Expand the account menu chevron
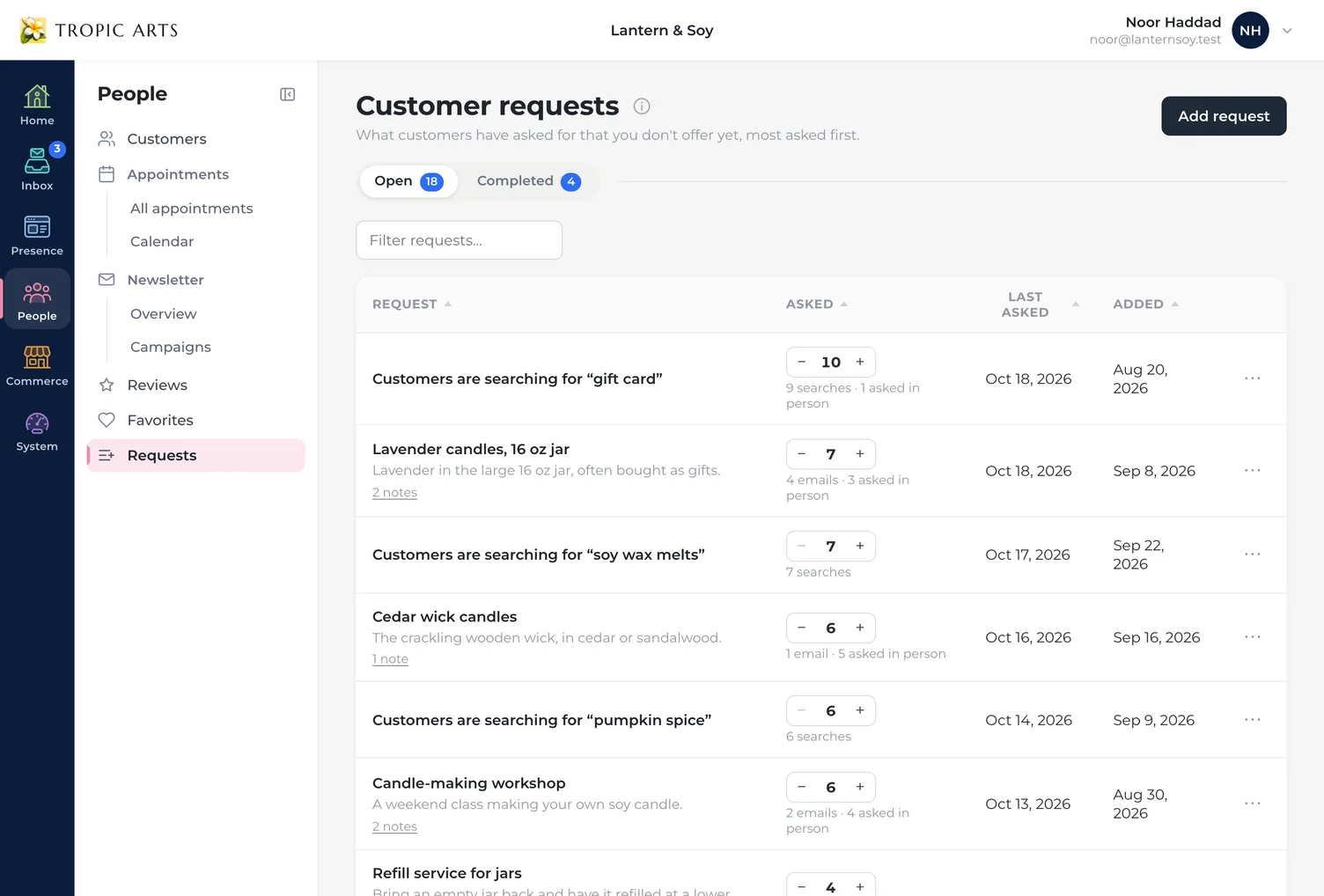 (x=1287, y=31)
